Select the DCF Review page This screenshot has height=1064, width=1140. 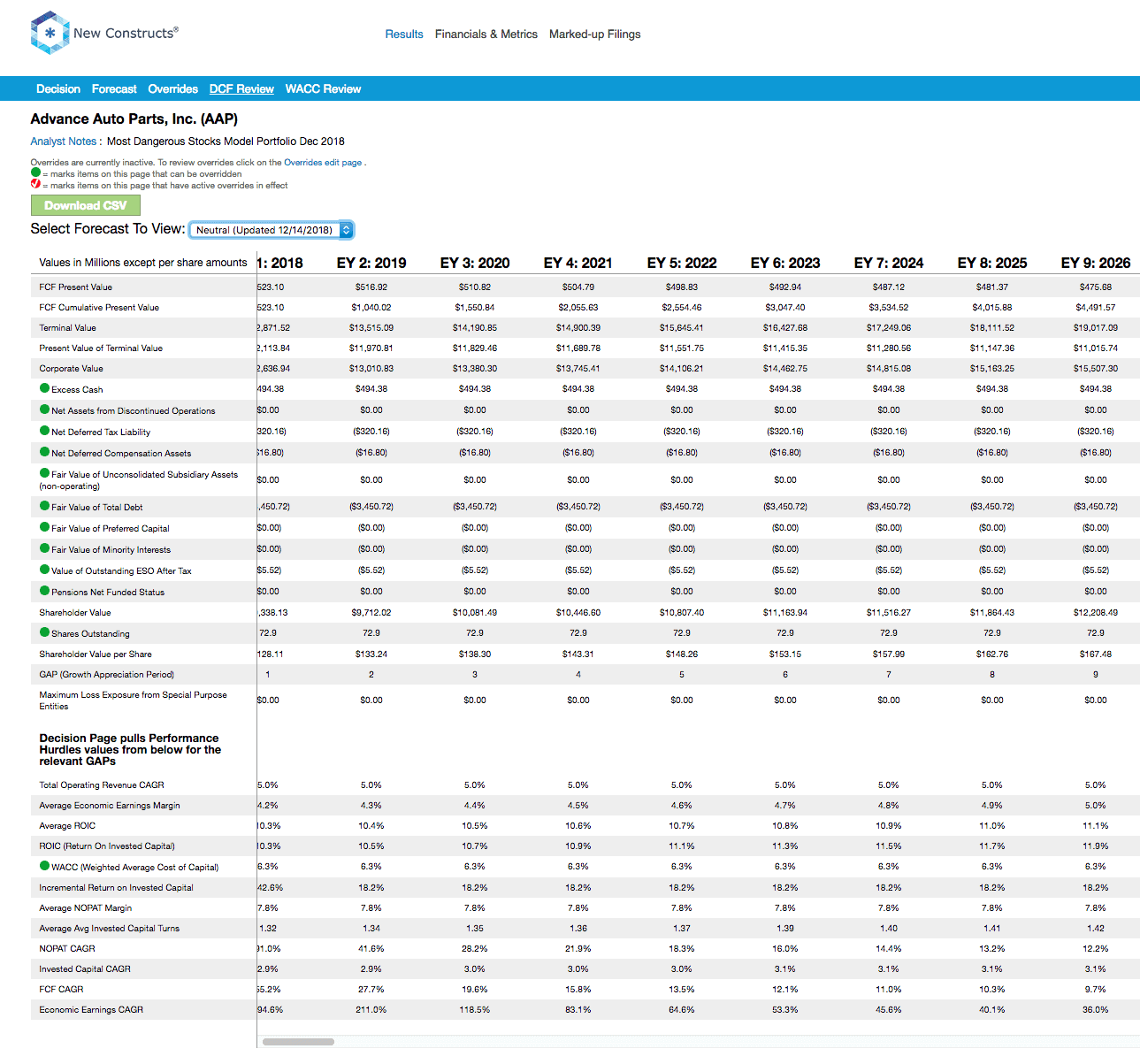[x=241, y=89]
